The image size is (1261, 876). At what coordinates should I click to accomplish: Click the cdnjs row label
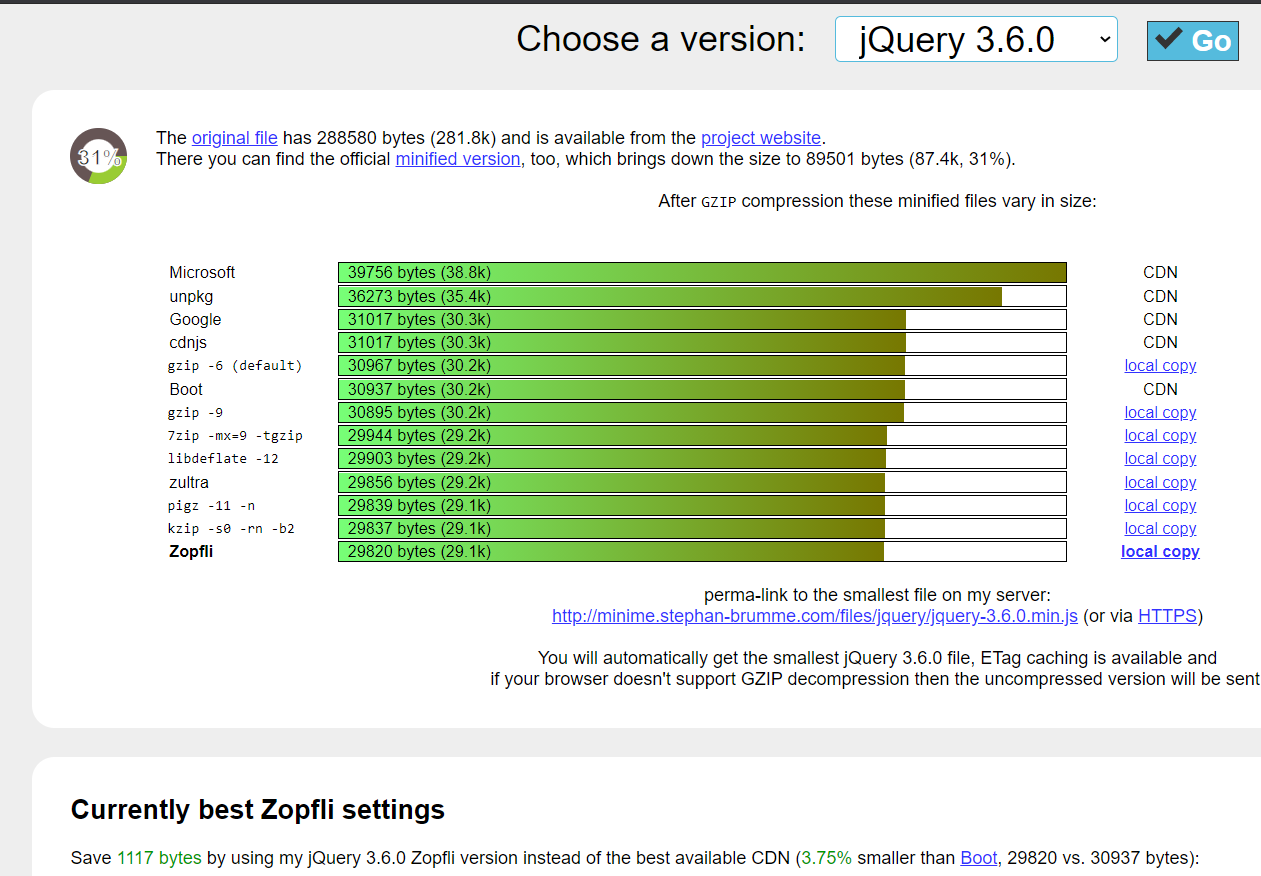(188, 343)
